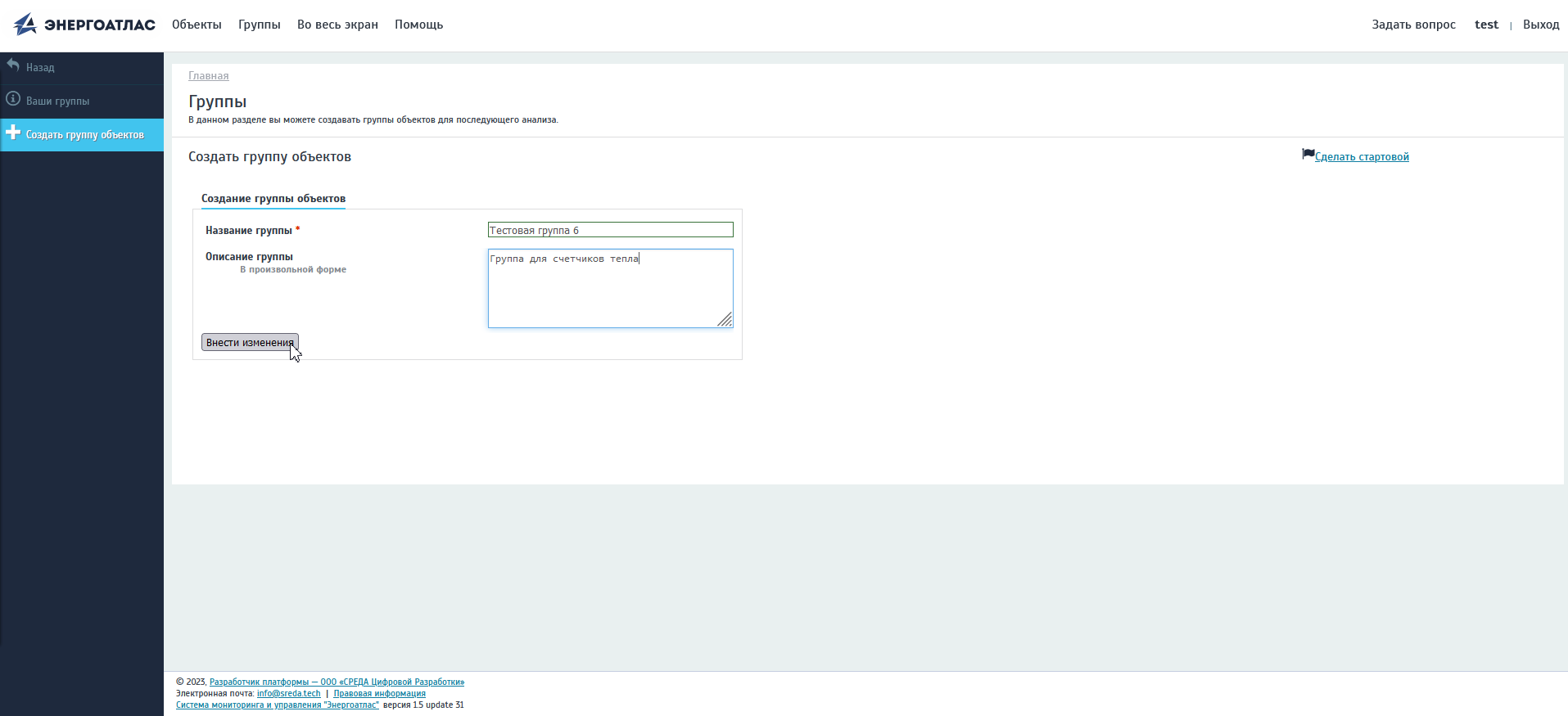Click the back arrow icon in sidebar
Image resolution: width=1568 pixels, height=716 pixels.
[13, 65]
